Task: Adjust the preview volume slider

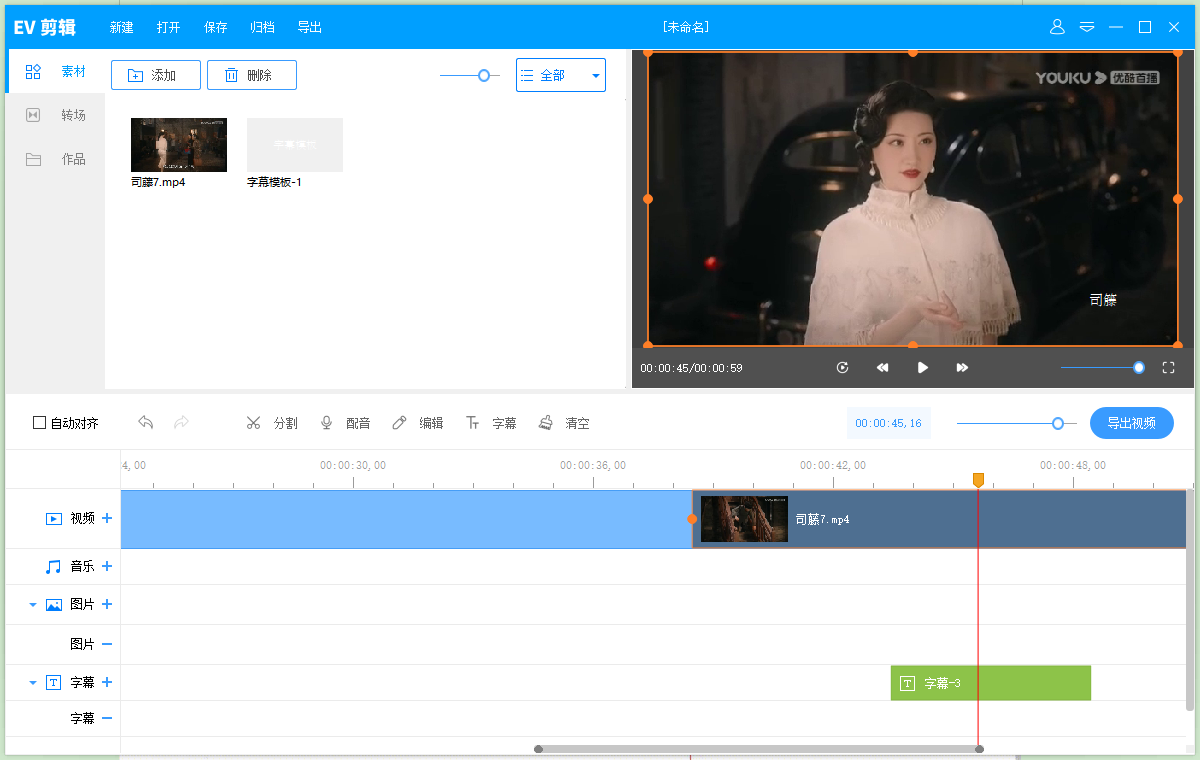Action: (1139, 368)
